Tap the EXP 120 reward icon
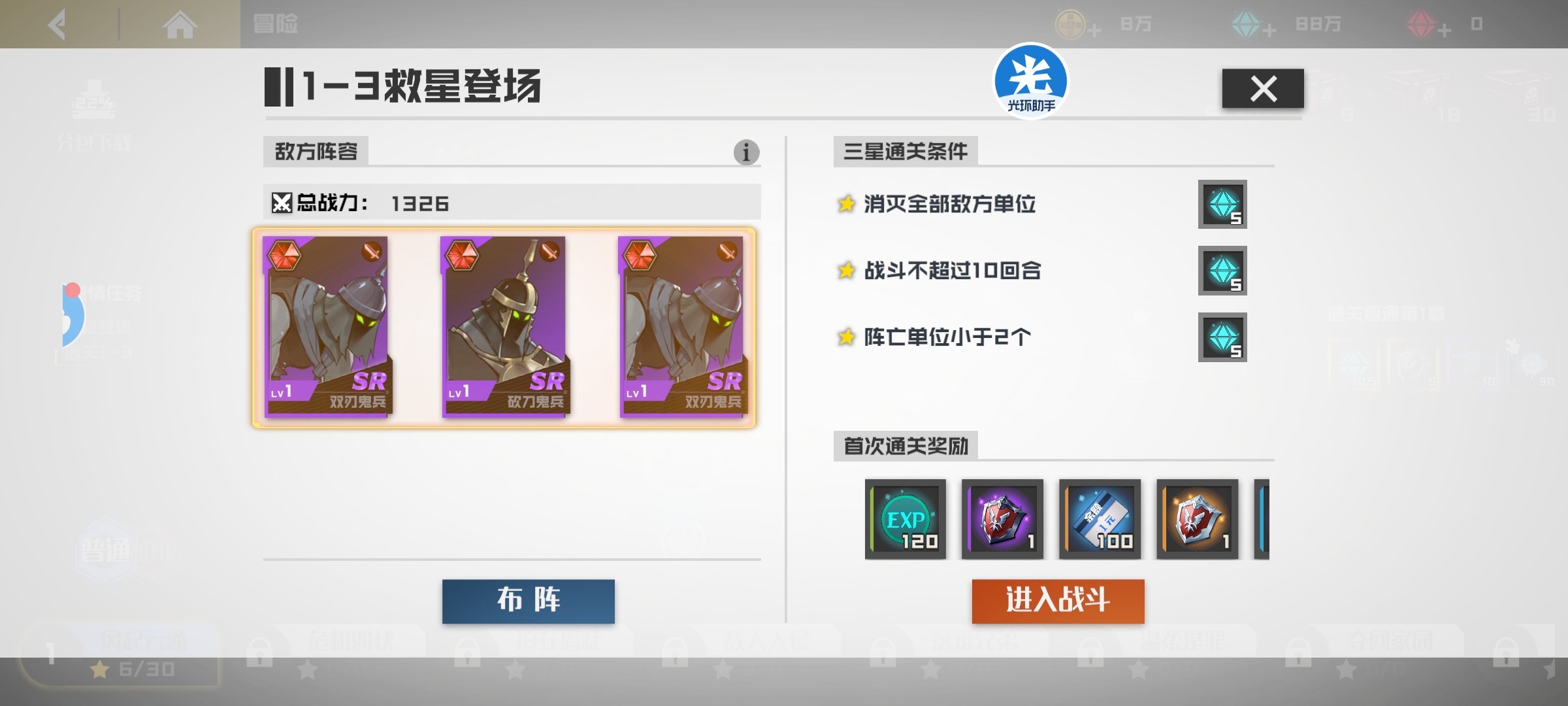The width and height of the screenshot is (1568, 706). click(x=906, y=519)
